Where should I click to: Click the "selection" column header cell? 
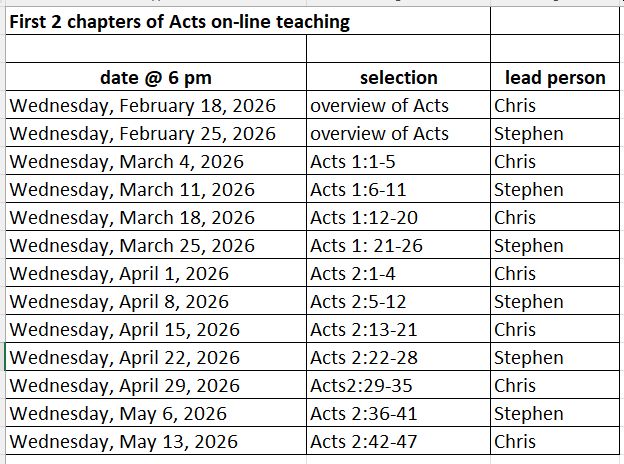click(398, 77)
